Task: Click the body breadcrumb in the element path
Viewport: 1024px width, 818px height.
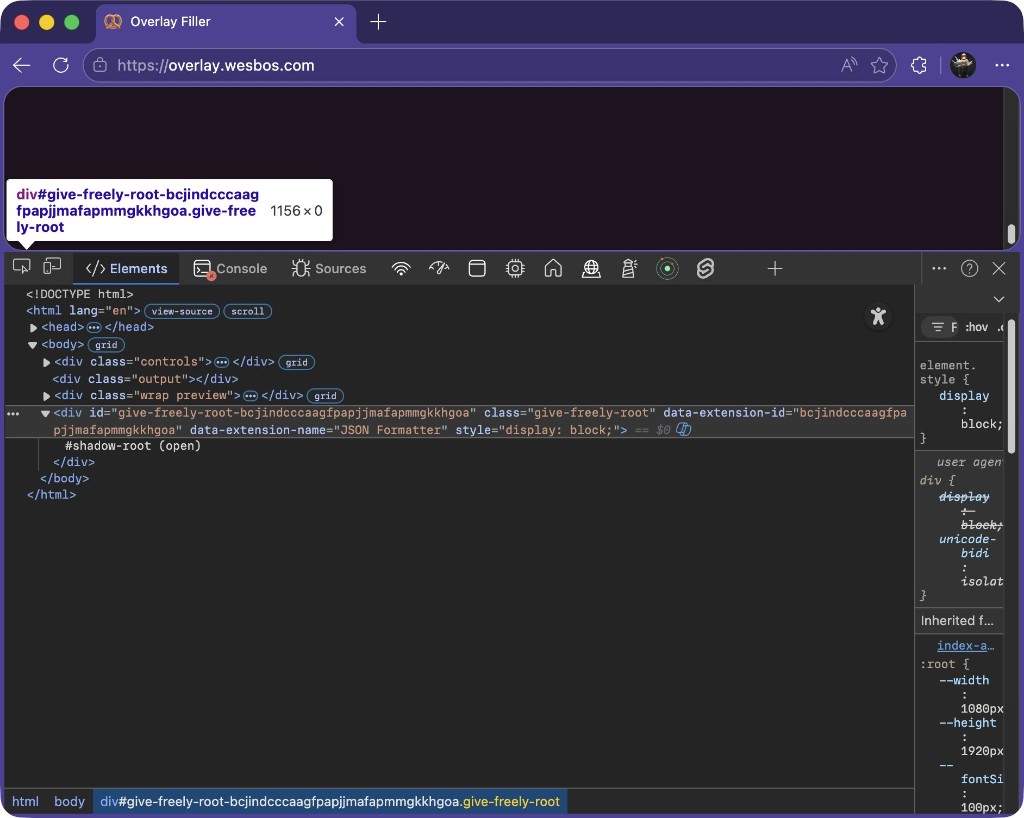Action: click(69, 801)
